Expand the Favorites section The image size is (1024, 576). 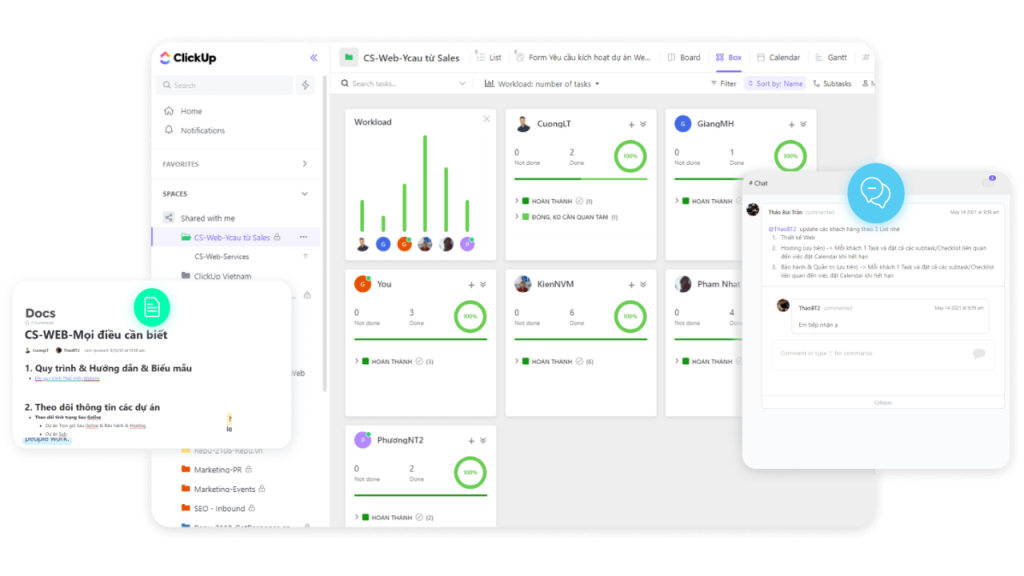click(x=305, y=164)
